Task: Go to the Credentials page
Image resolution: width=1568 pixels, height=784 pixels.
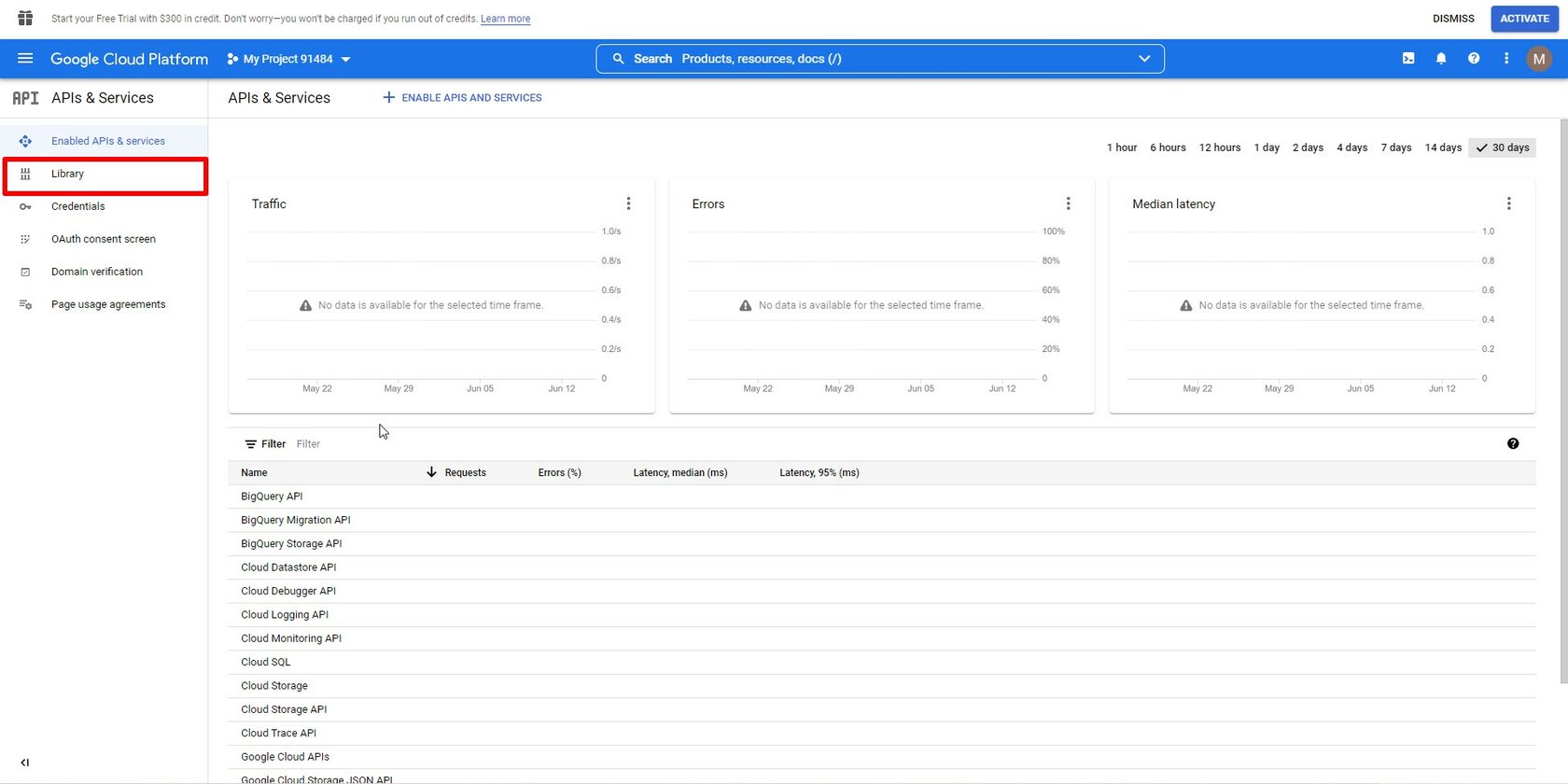Action: [x=104, y=206]
